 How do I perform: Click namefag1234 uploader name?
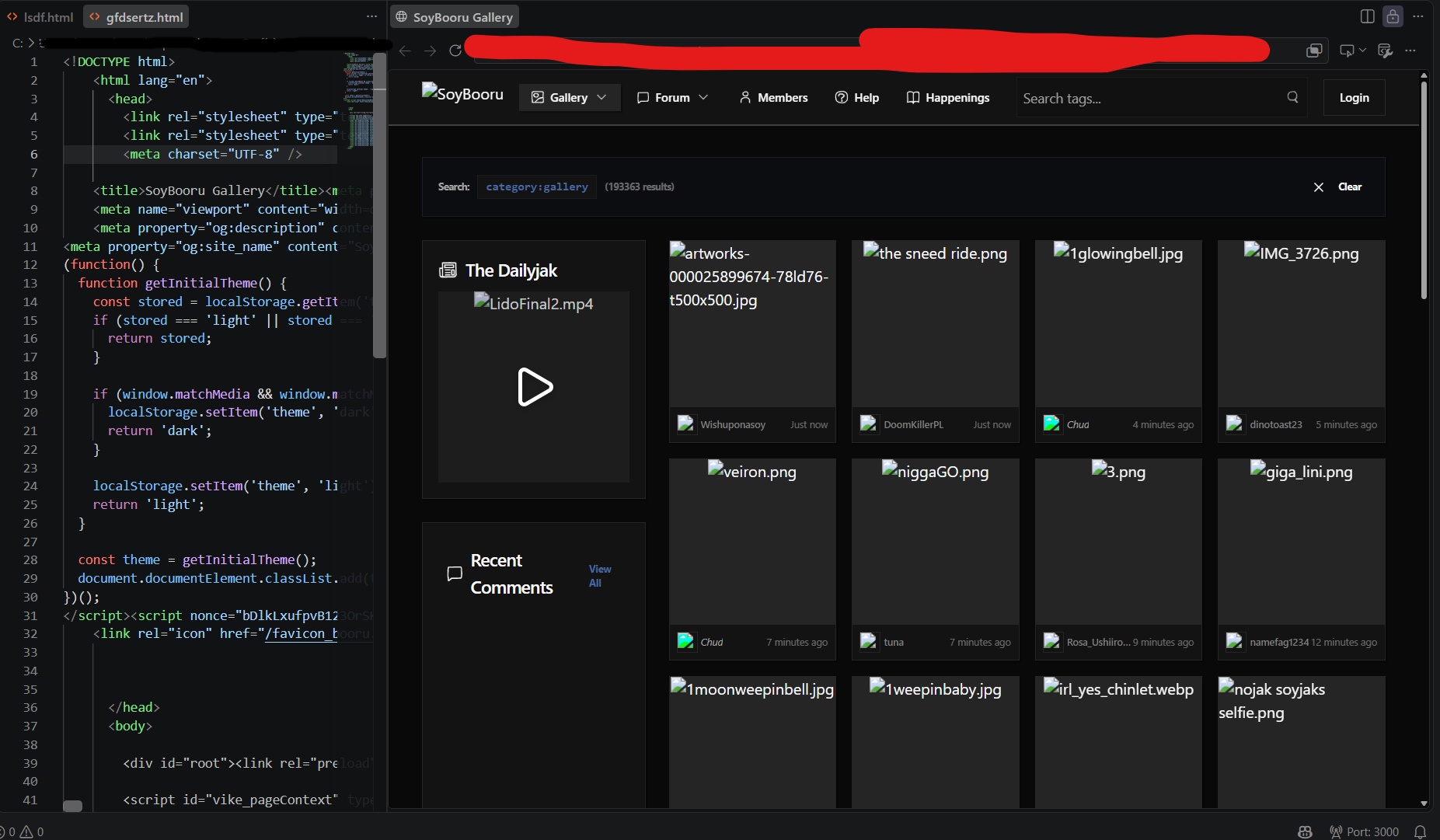point(1279,642)
